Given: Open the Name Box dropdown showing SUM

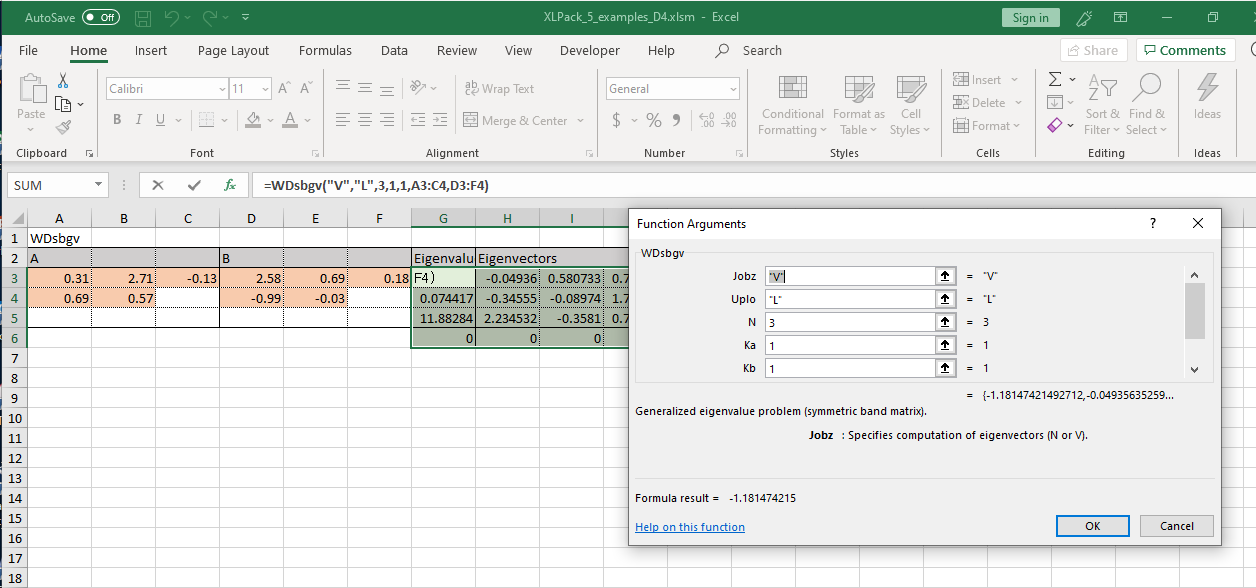Looking at the screenshot, I should pyautogui.click(x=98, y=185).
